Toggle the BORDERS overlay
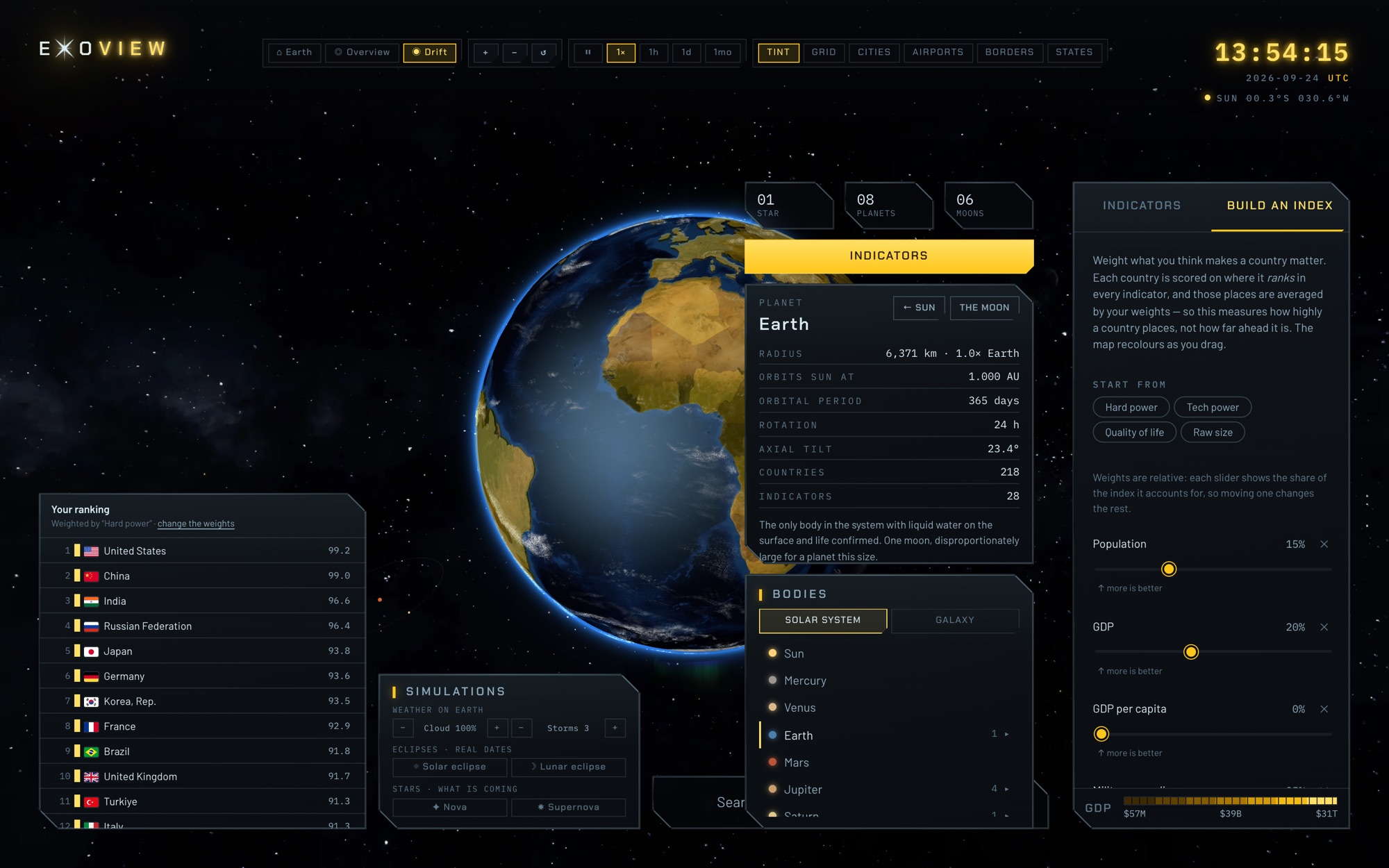The width and height of the screenshot is (1389, 868). [1009, 53]
